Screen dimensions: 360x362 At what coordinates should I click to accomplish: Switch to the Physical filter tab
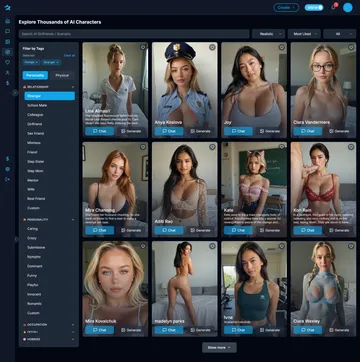(62, 75)
